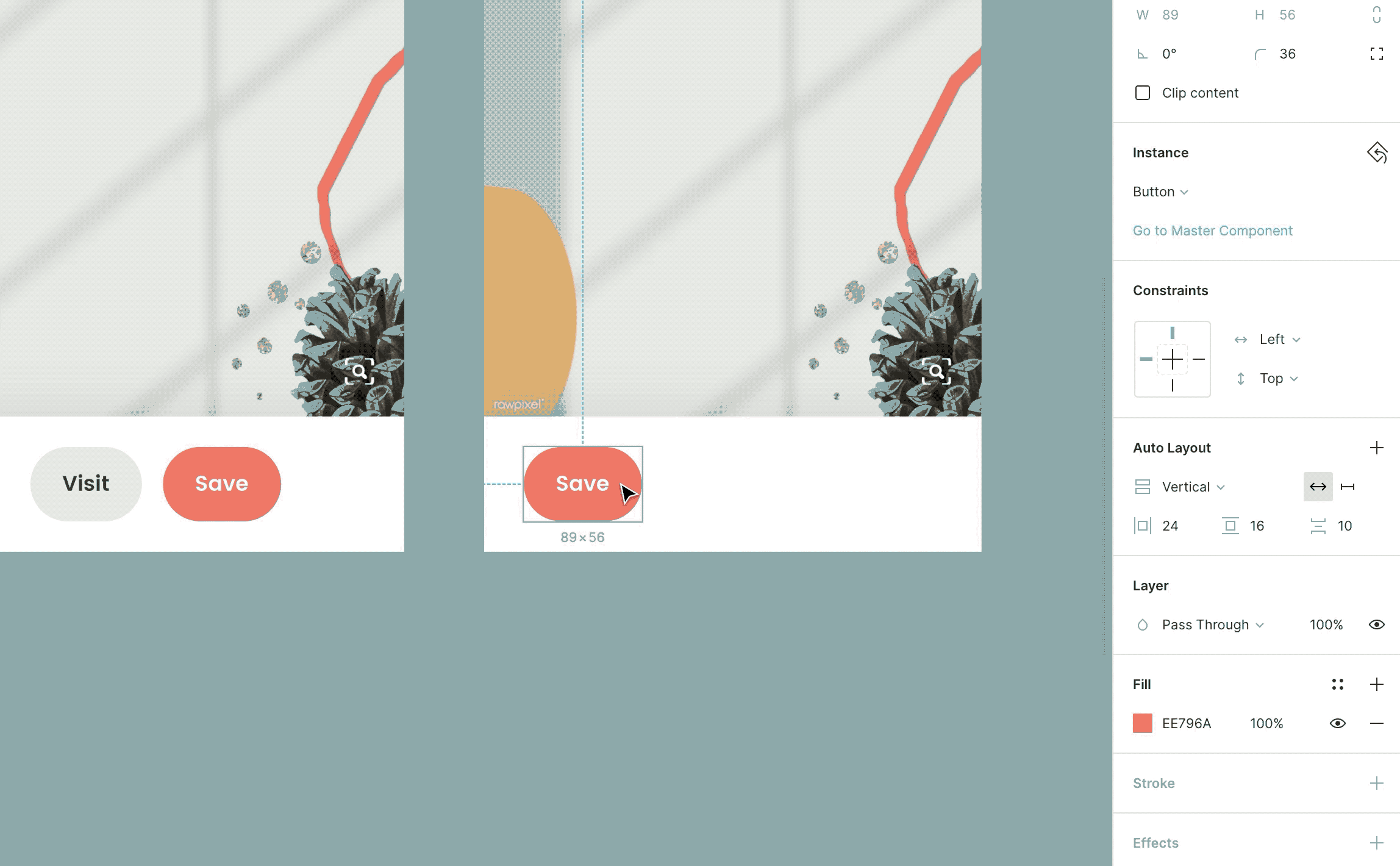Open the Go to Master Component link

(1213, 230)
